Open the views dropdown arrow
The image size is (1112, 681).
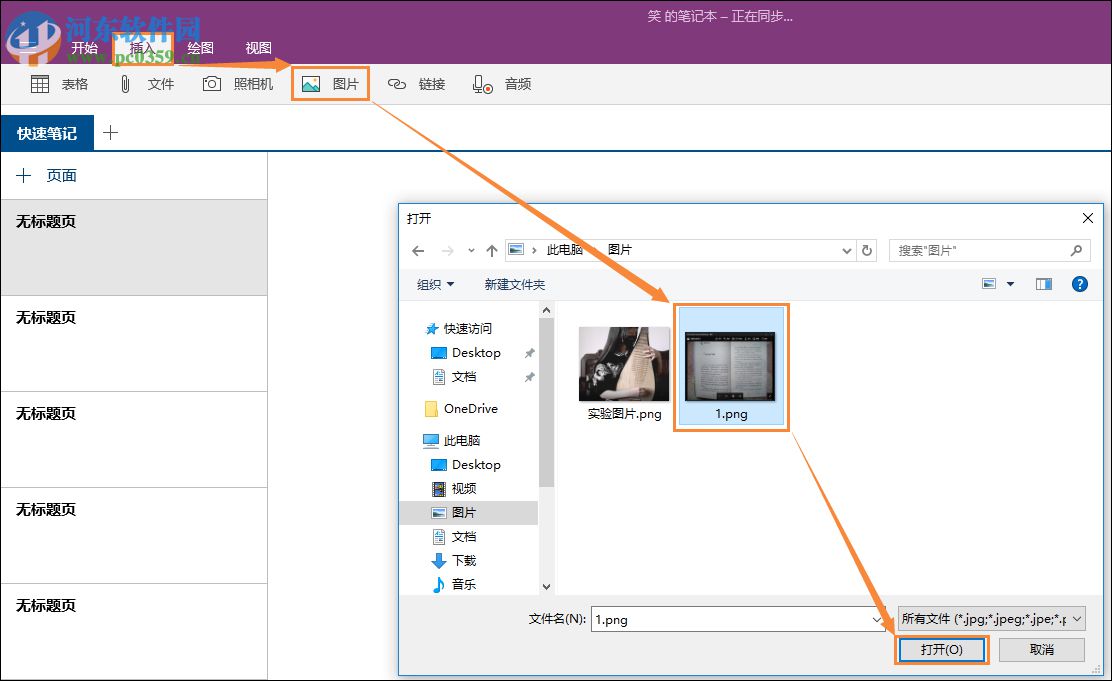pyautogui.click(x=1010, y=284)
